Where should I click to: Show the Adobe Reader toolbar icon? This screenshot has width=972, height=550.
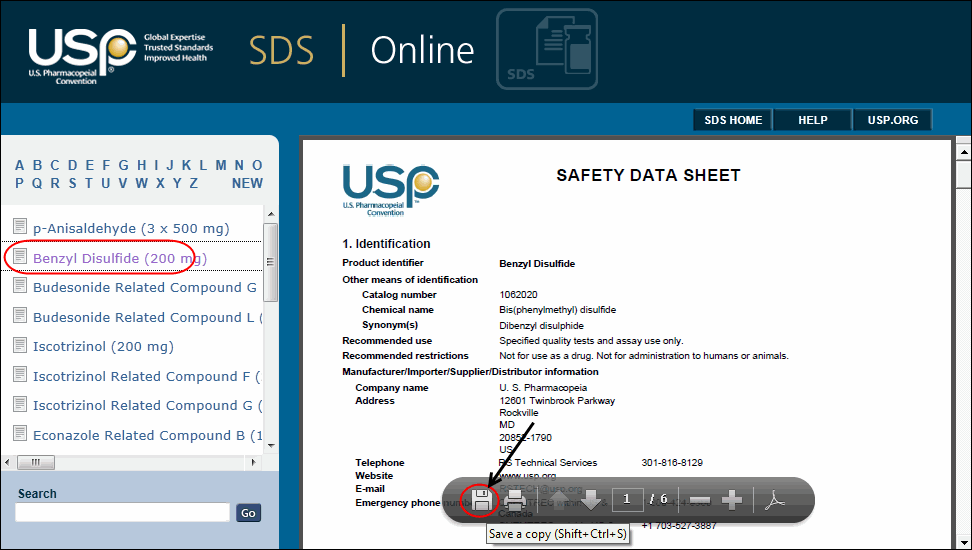[x=774, y=500]
